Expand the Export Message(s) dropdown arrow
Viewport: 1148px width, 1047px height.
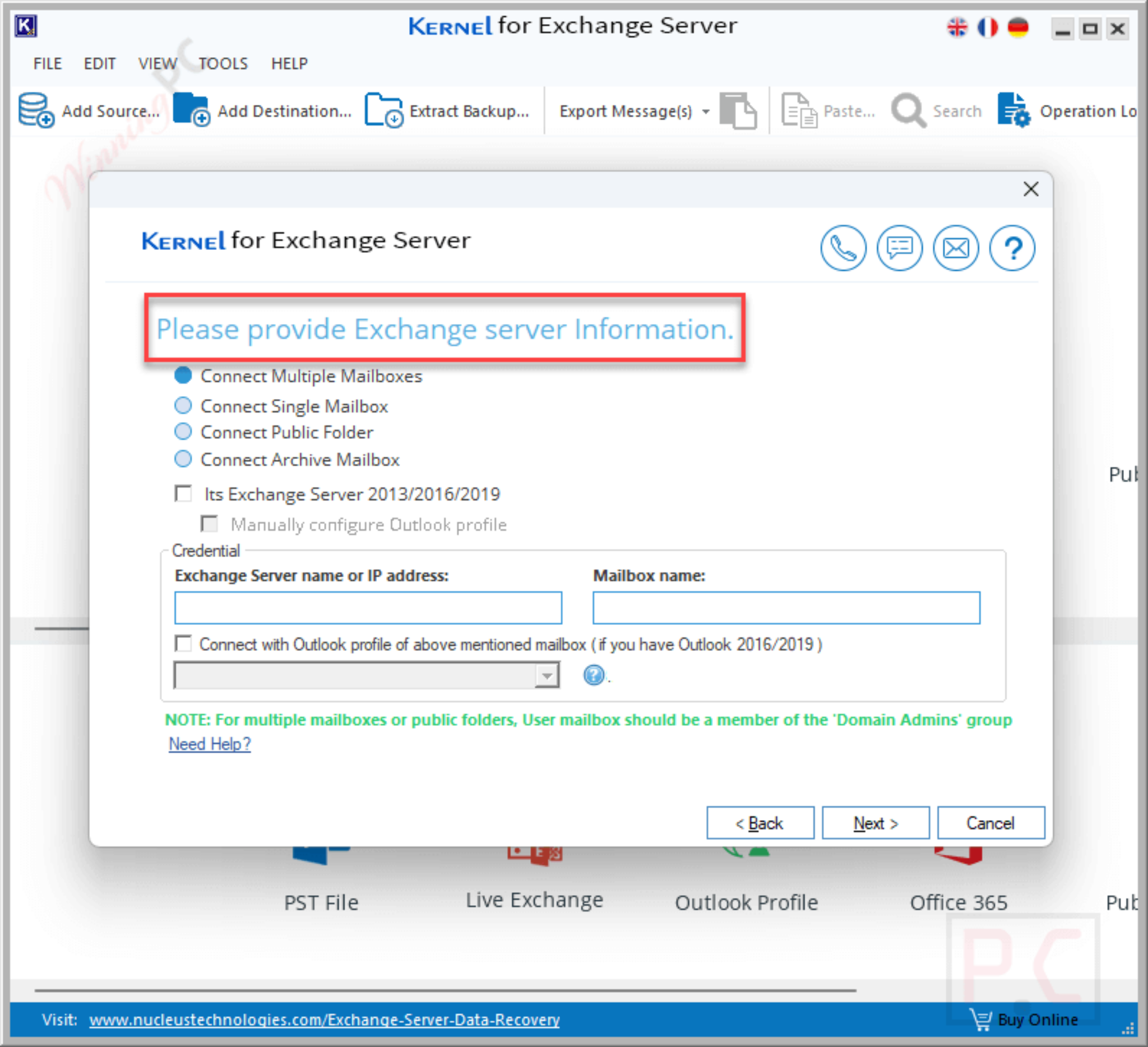pos(706,112)
